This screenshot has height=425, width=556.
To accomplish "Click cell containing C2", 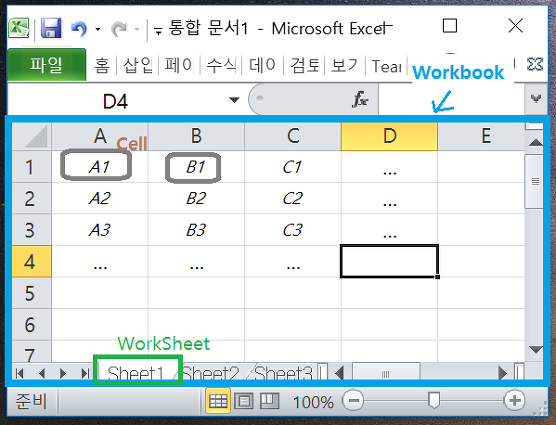I will 293,198.
